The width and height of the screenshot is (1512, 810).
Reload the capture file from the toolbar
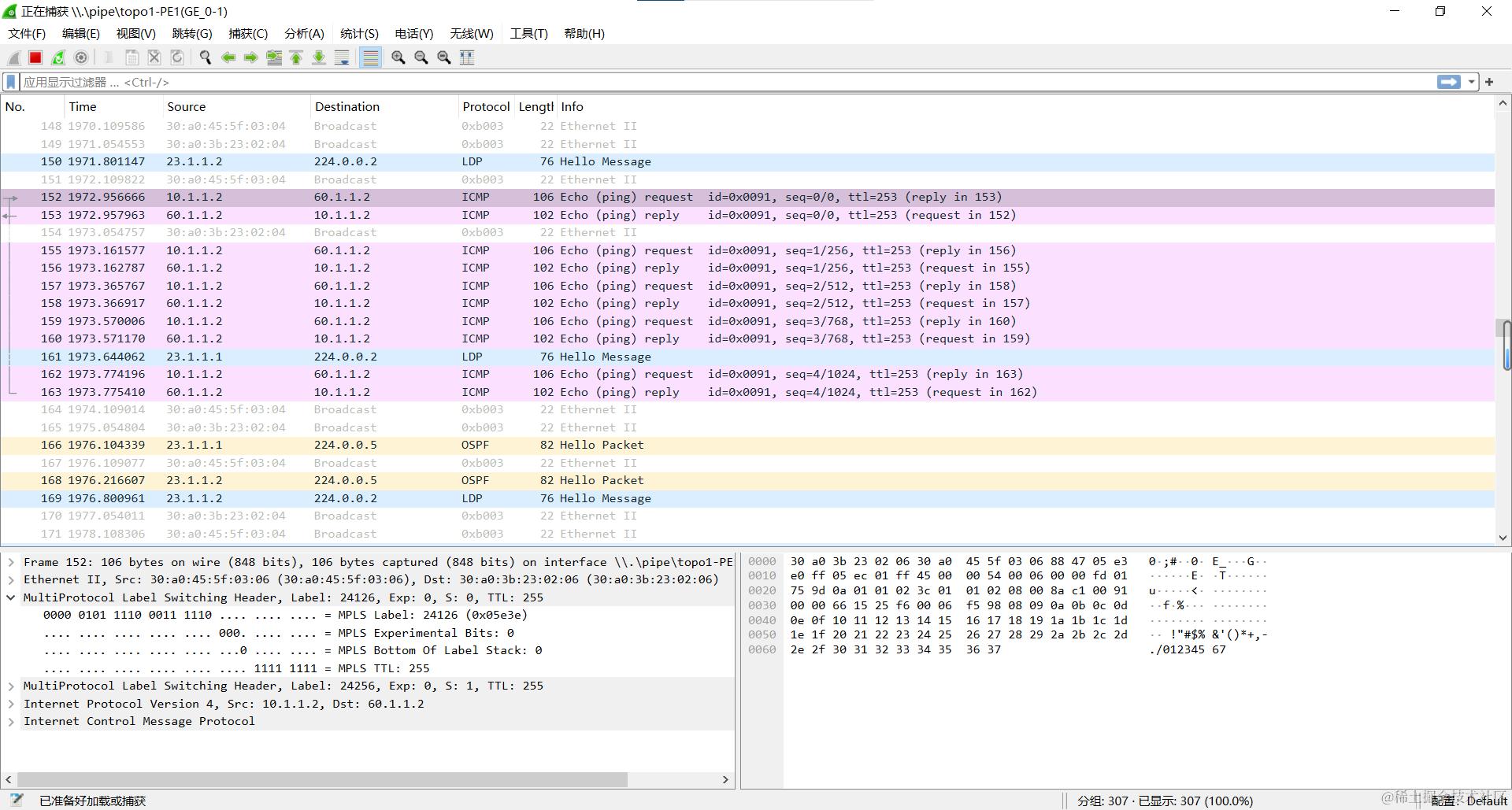(x=177, y=57)
